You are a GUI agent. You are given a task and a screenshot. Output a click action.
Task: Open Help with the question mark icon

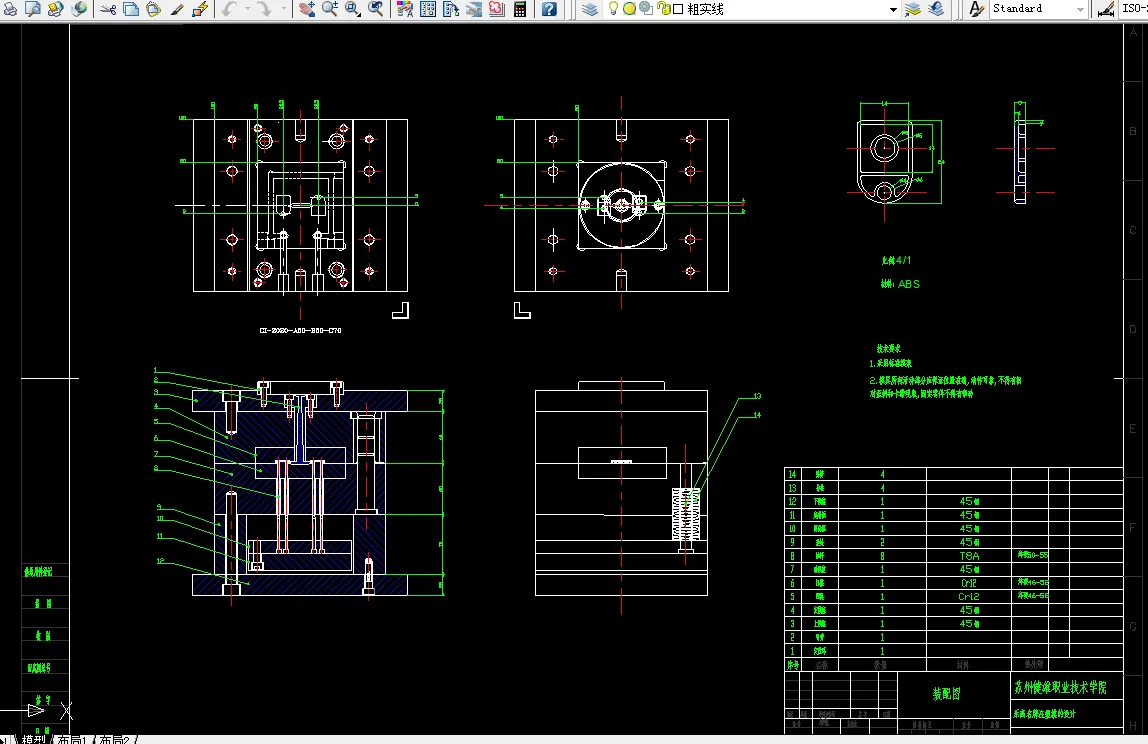pyautogui.click(x=549, y=9)
